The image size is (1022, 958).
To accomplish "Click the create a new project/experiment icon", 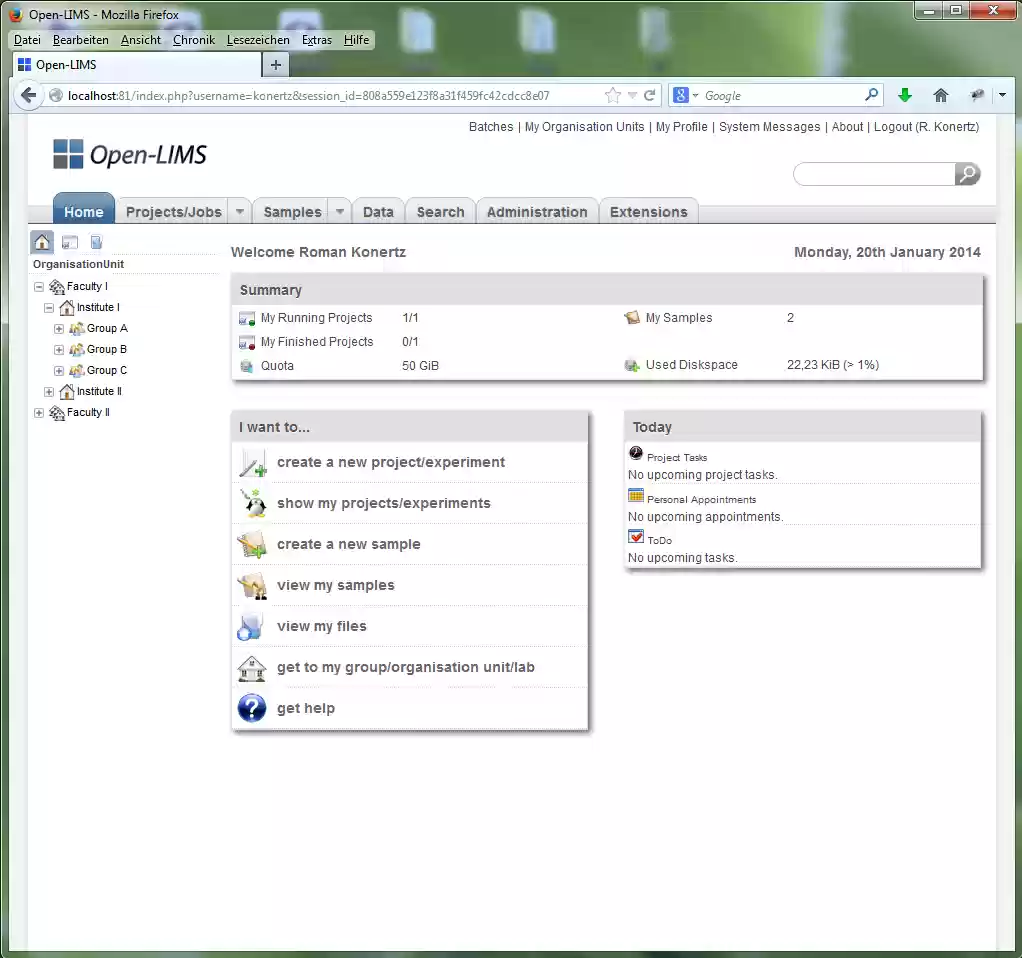I will coord(251,462).
